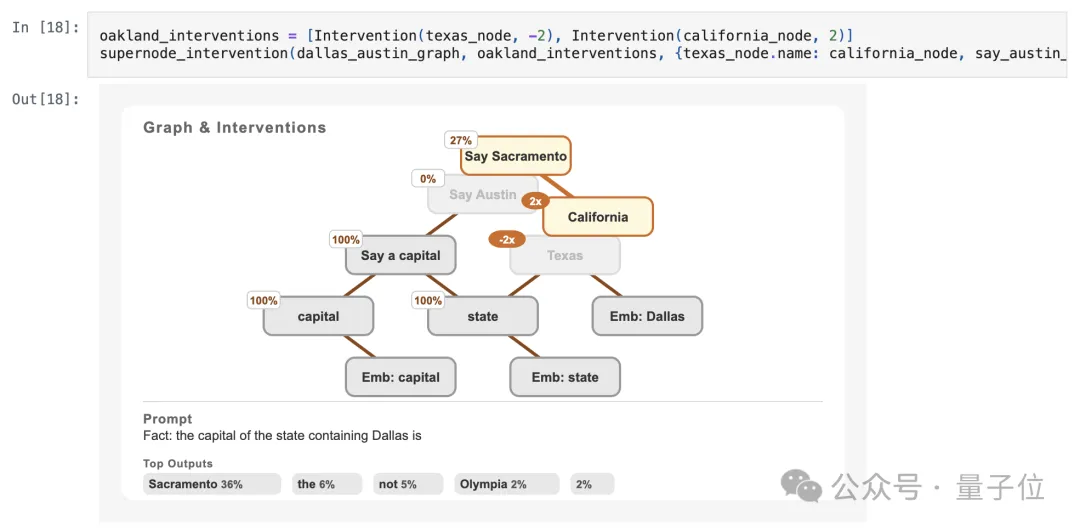Click the Say Sacramento node
Image resolution: width=1080 pixels, height=531 pixels.
[x=515, y=156]
